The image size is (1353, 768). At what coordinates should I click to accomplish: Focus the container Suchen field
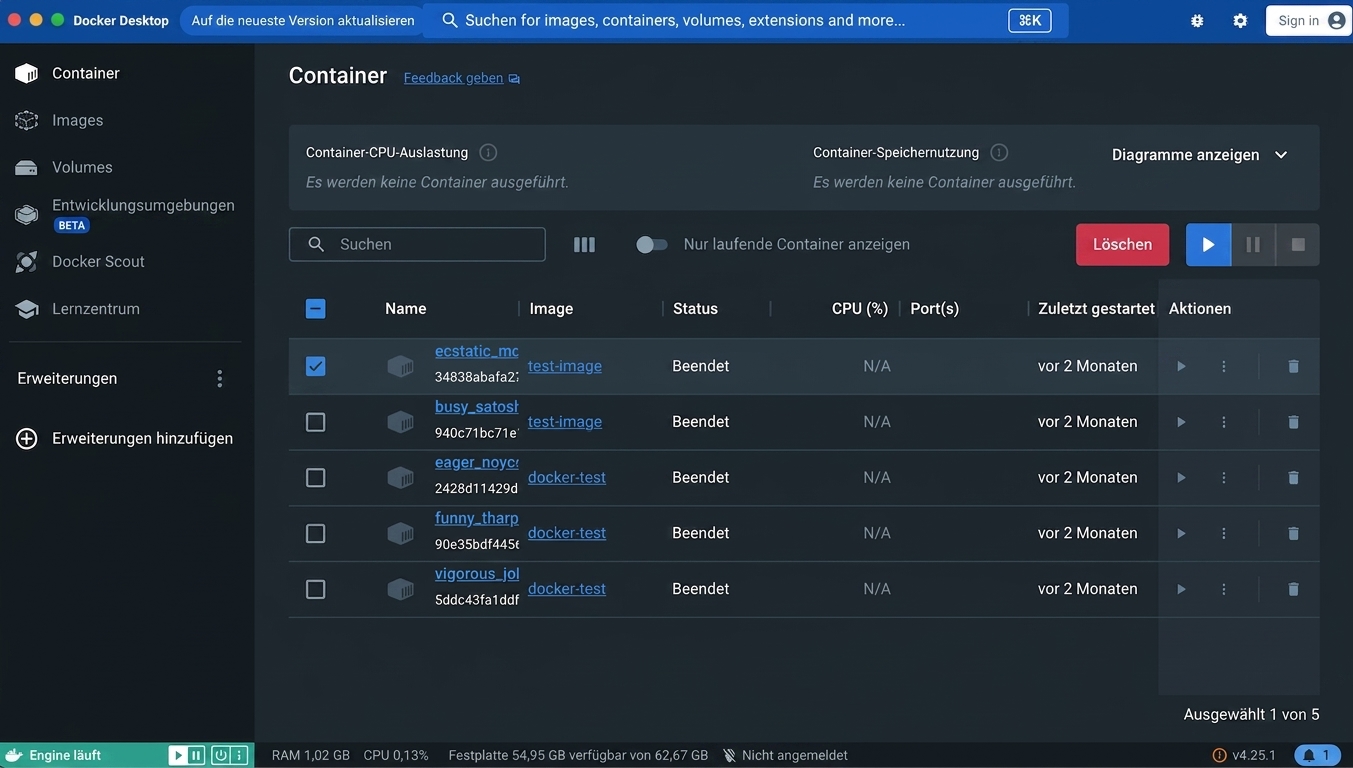click(417, 244)
